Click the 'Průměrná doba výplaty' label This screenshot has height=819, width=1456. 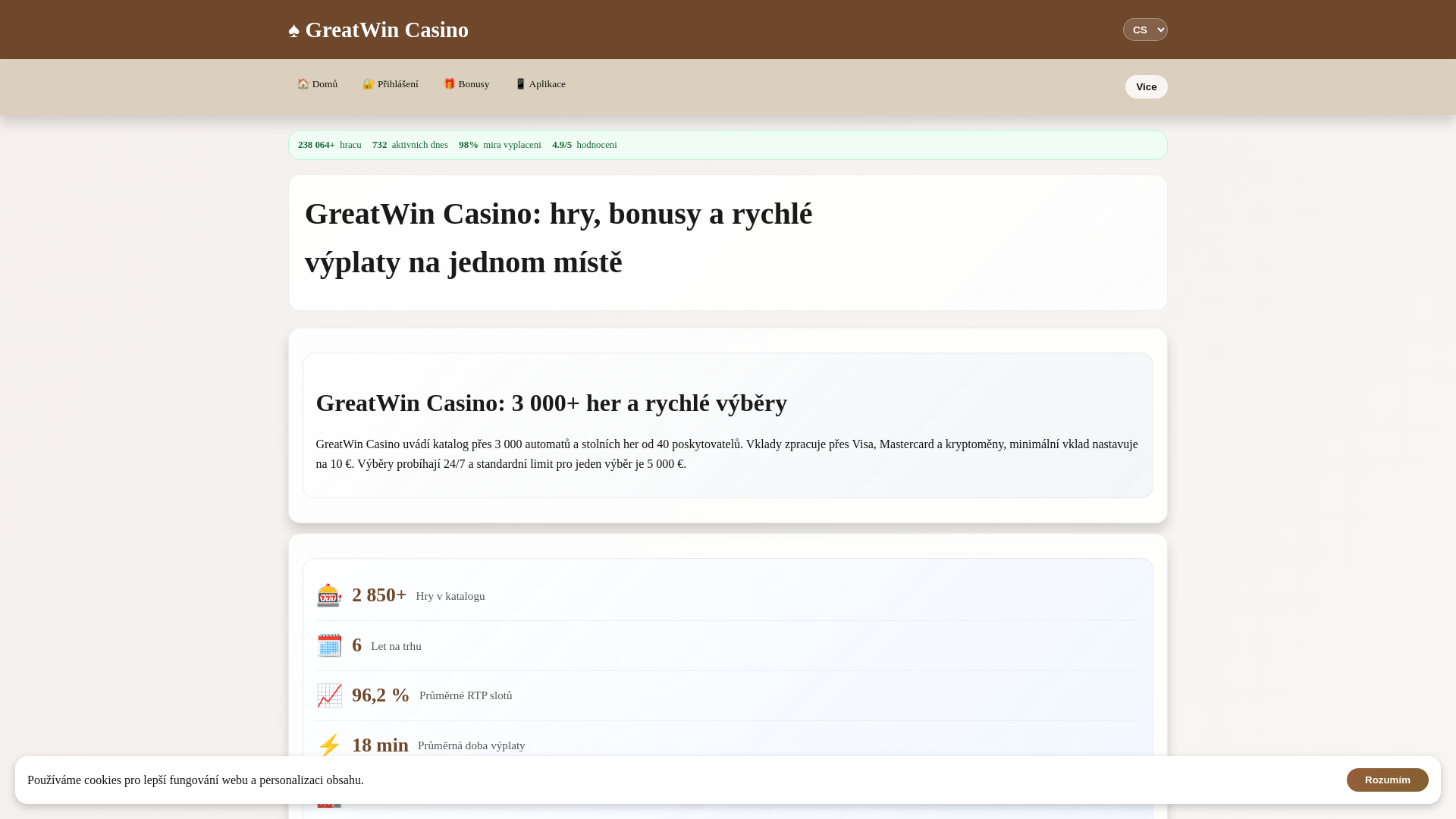471,745
